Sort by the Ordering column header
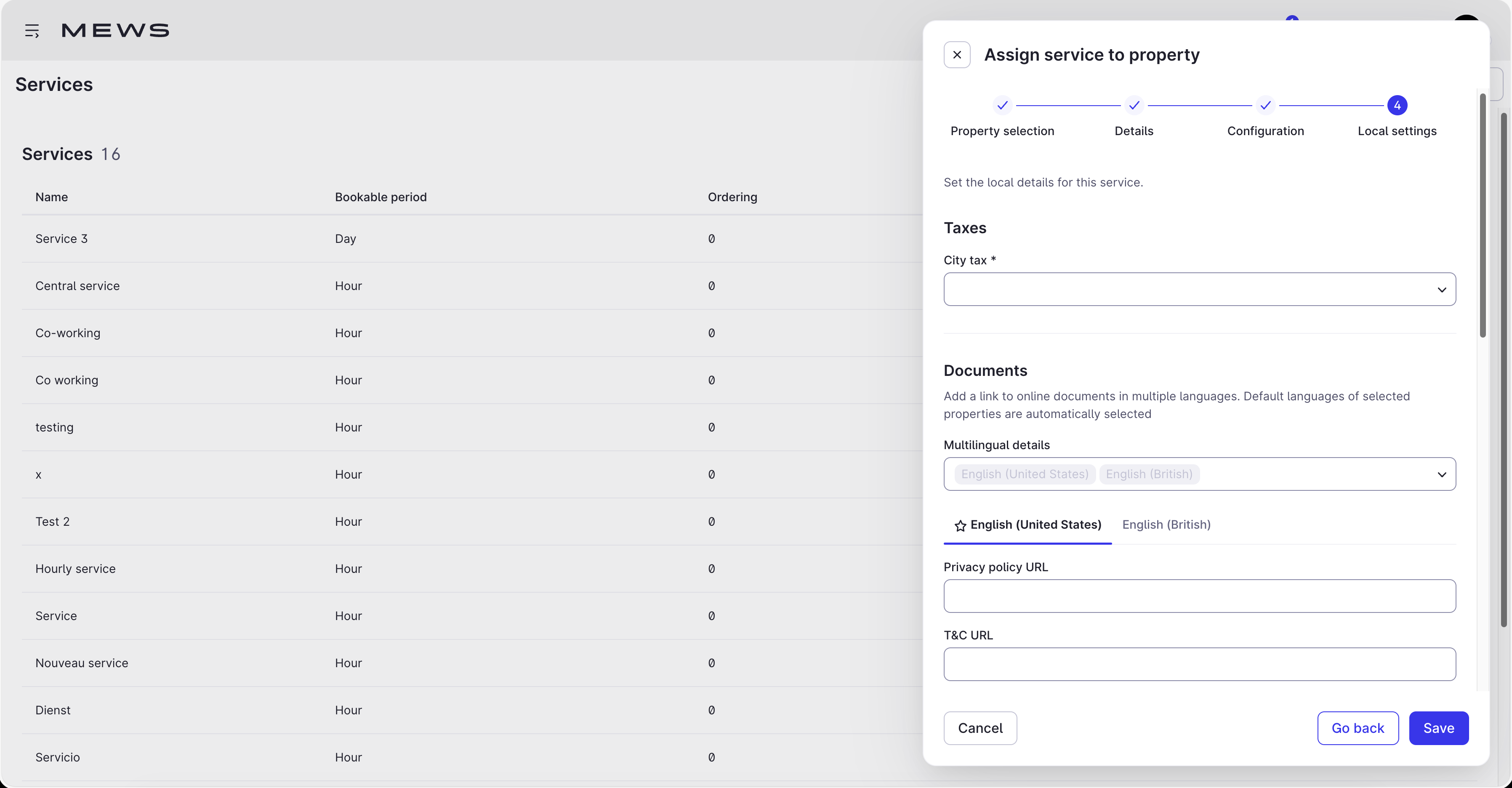This screenshot has height=788, width=1512. [x=732, y=197]
